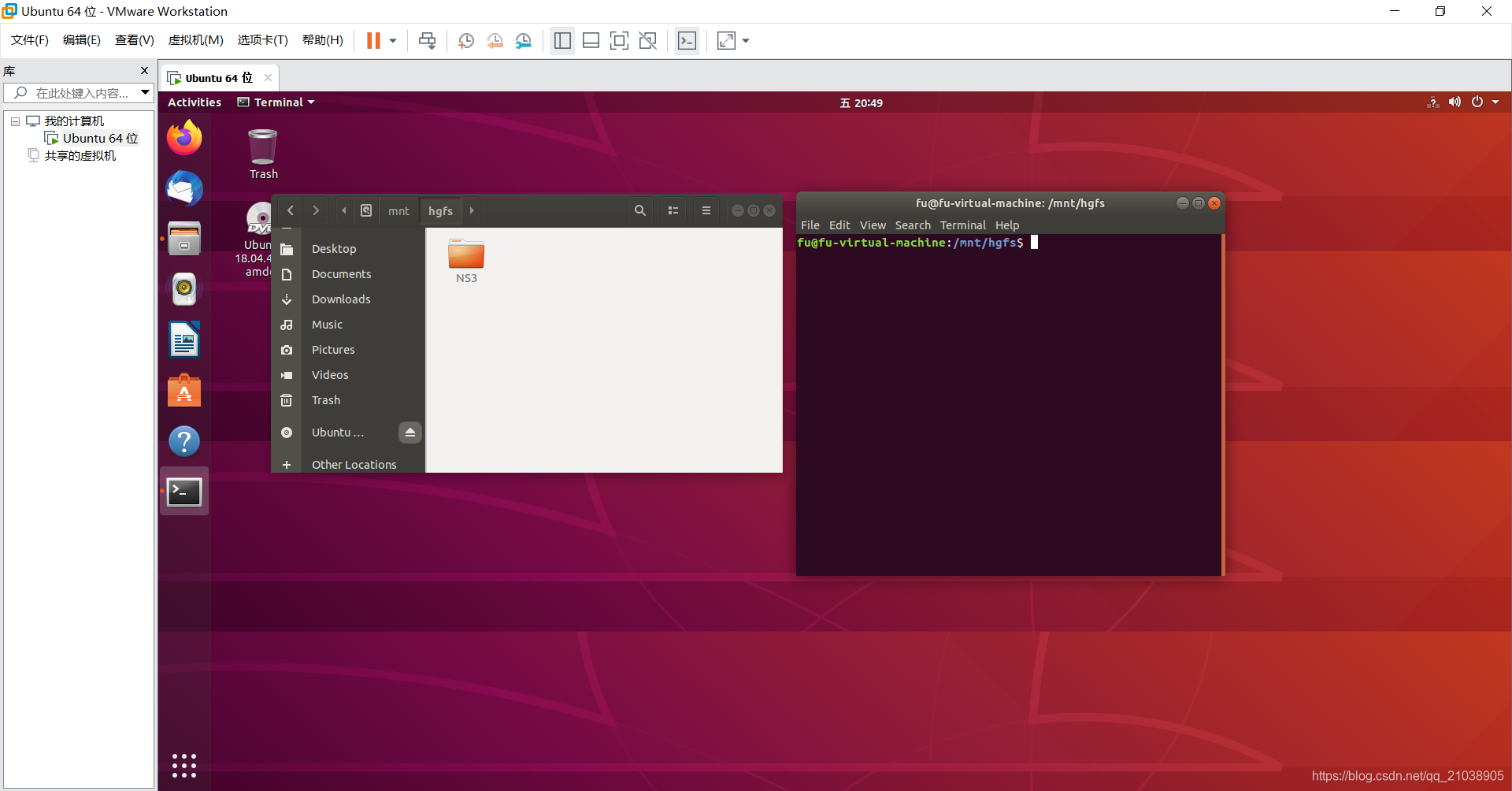Toggle the library sidebar view icon

[x=562, y=41]
